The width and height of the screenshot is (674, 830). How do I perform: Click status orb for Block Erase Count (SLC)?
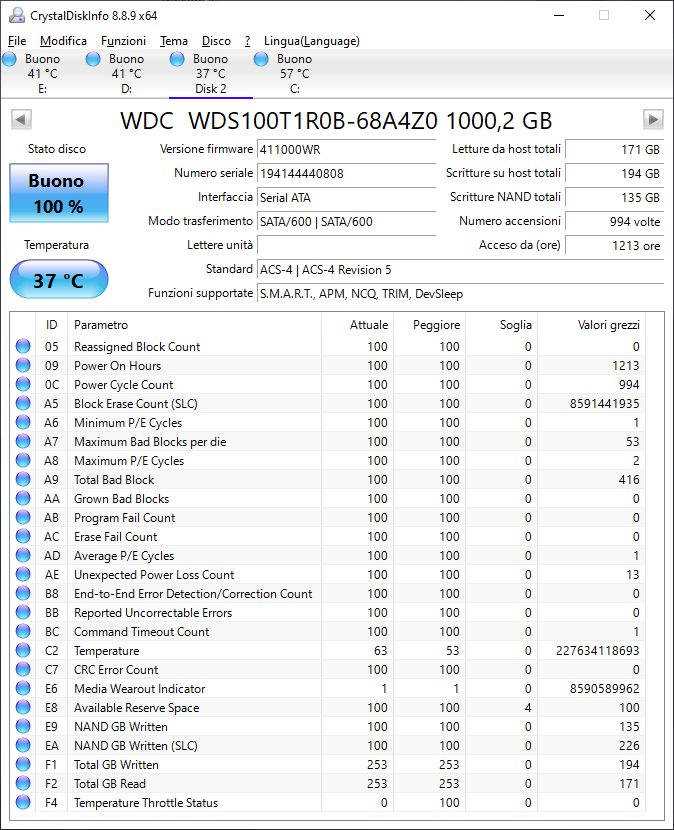click(23, 403)
